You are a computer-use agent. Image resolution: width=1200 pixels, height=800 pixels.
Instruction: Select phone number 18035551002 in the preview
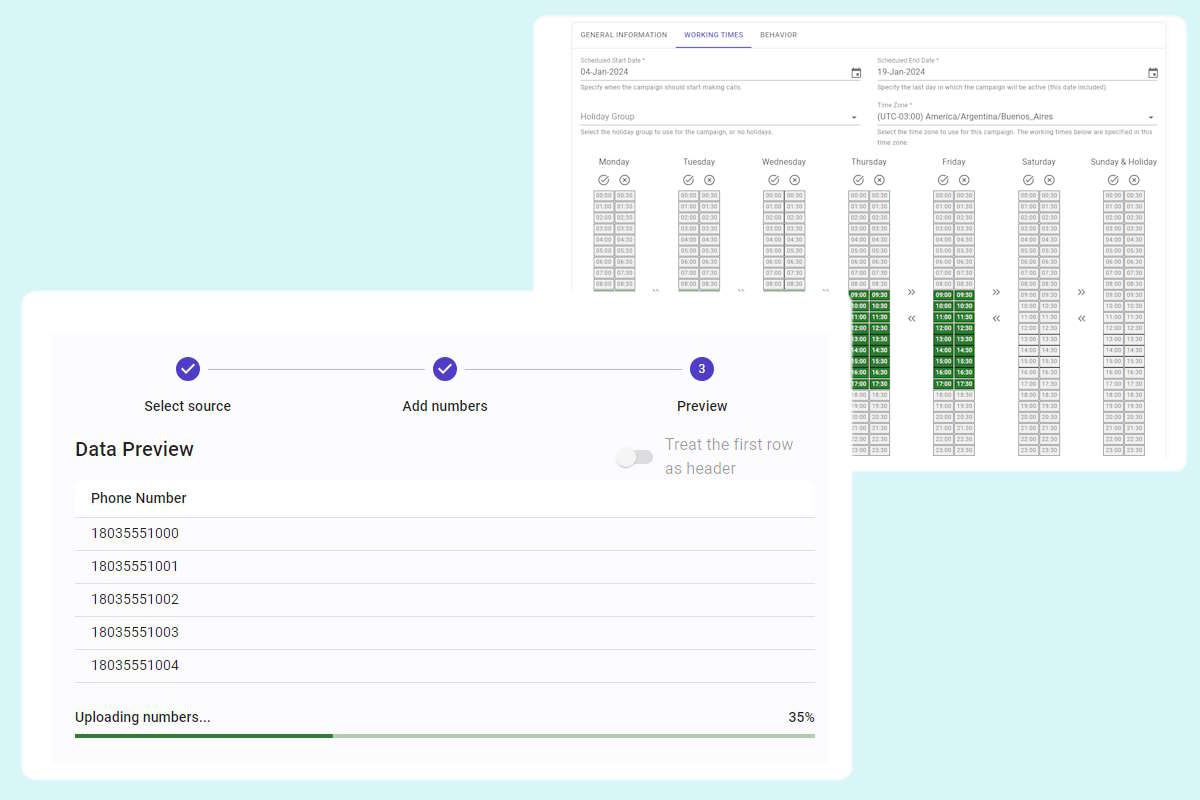[x=136, y=599]
